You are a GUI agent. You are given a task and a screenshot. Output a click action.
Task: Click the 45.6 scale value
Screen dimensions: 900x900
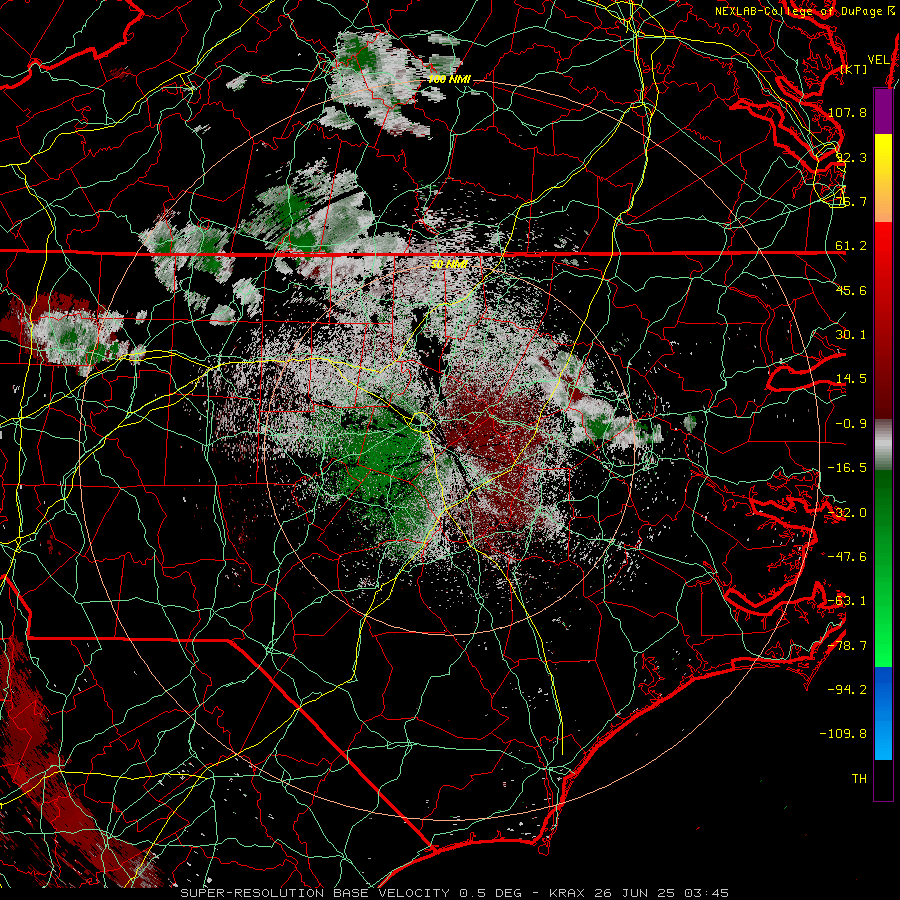pos(851,290)
